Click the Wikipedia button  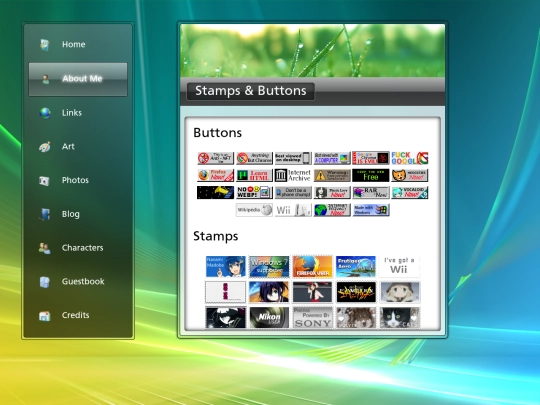(x=254, y=210)
